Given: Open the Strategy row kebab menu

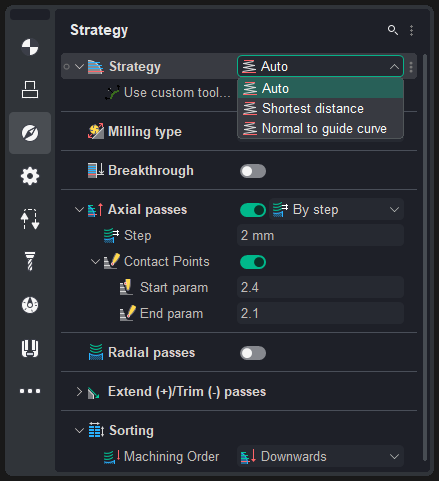Looking at the screenshot, I should [411, 67].
